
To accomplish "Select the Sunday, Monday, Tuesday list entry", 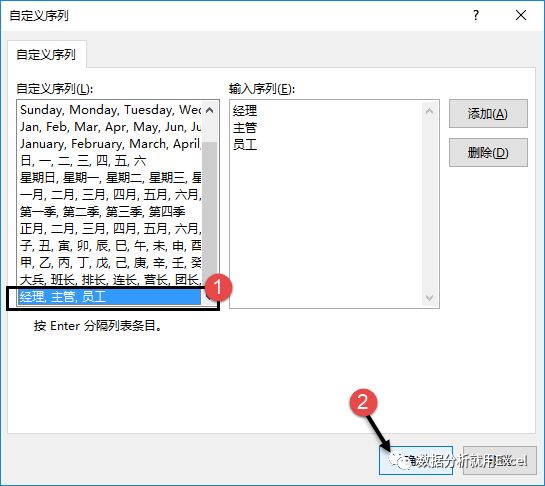I will point(110,110).
